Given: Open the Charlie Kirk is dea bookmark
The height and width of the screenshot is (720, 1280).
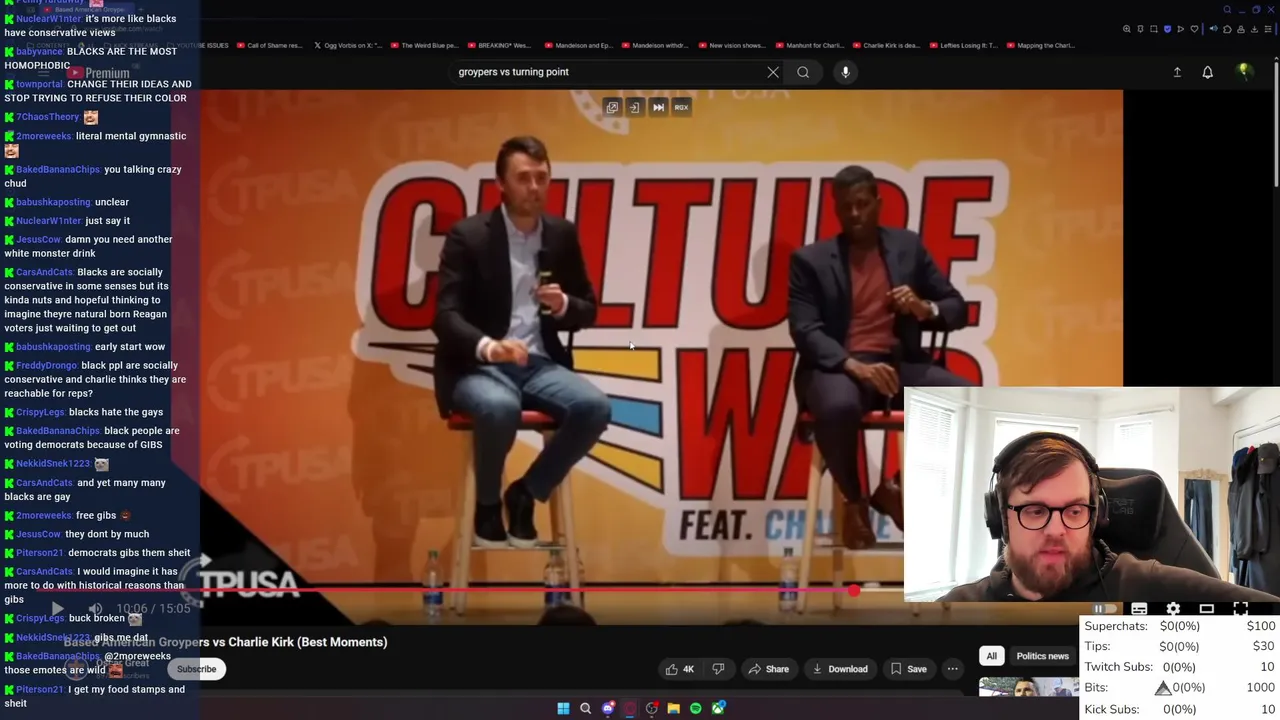Looking at the screenshot, I should (x=885, y=45).
